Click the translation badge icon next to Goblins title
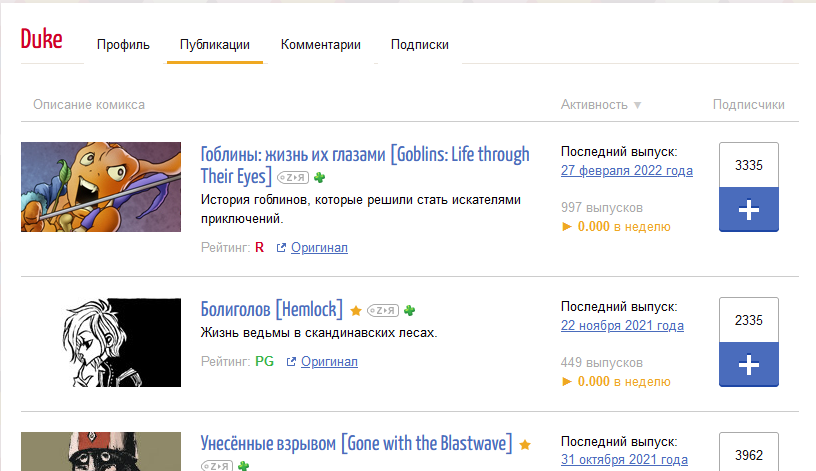 click(x=293, y=177)
